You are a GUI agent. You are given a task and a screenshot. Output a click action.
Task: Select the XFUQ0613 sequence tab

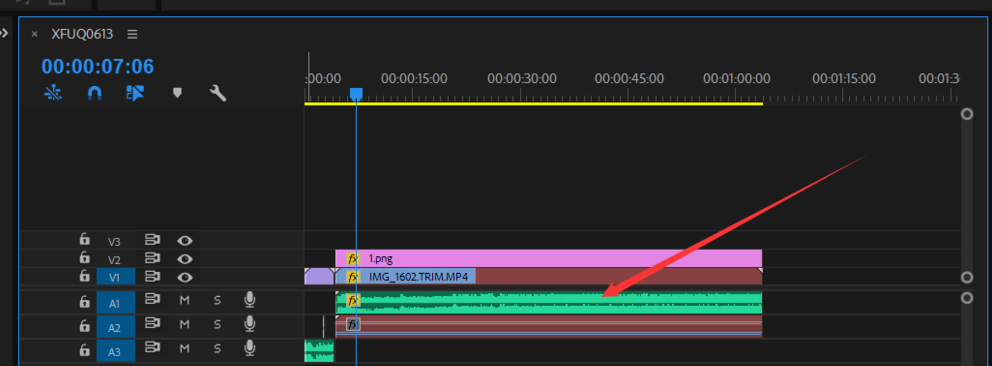coord(82,34)
